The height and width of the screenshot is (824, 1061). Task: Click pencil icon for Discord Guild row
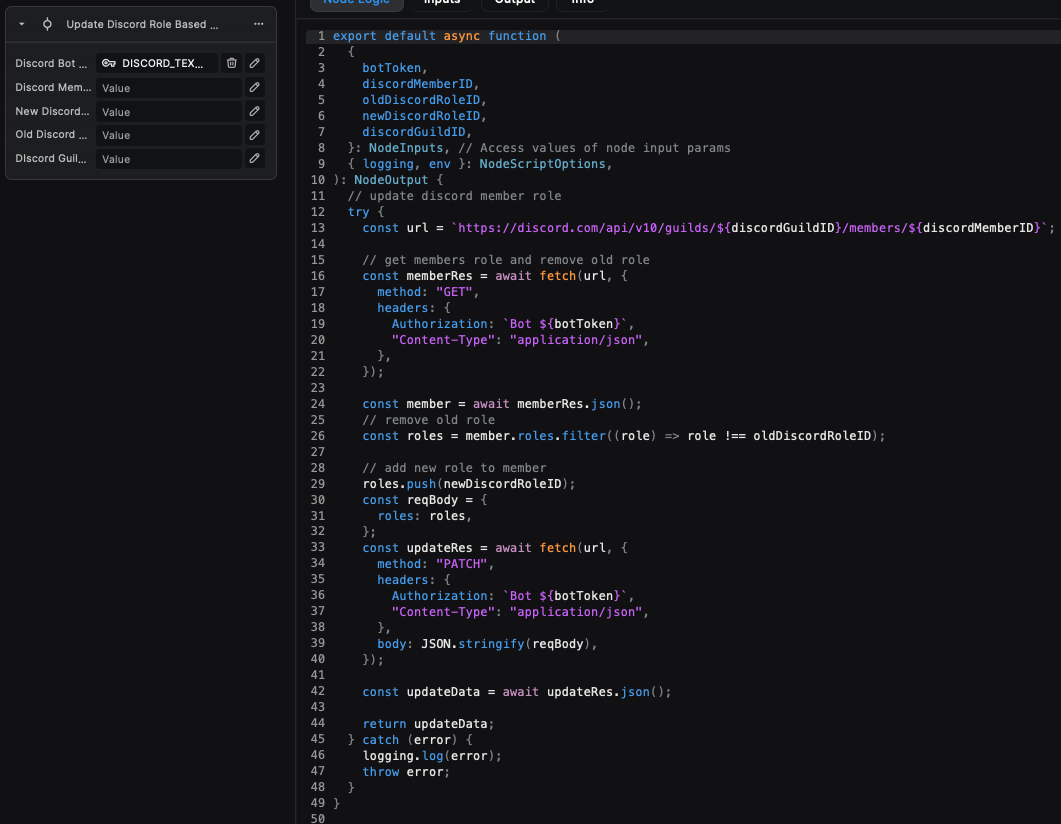coord(255,158)
